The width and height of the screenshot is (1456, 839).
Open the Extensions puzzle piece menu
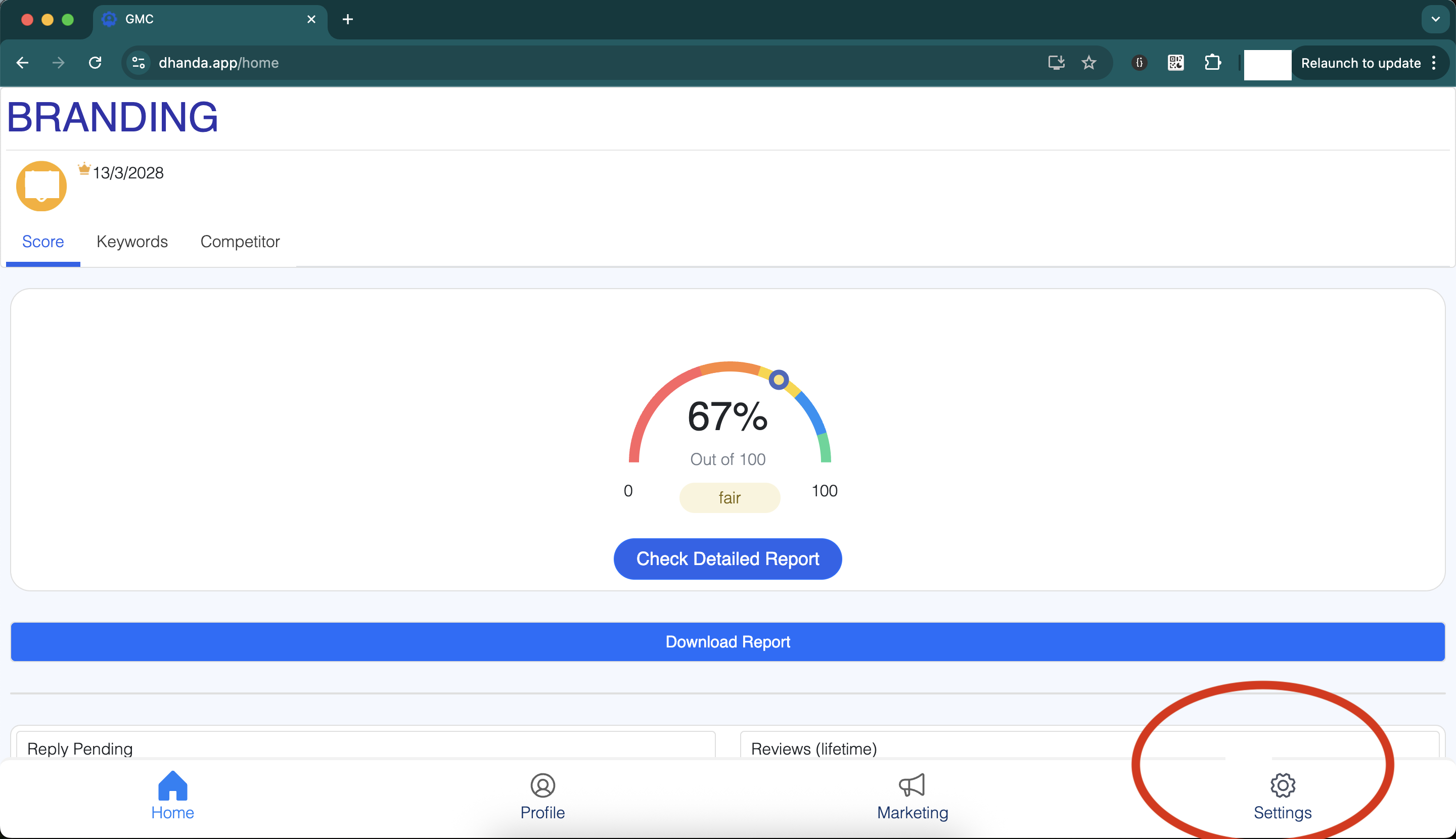(1213, 63)
